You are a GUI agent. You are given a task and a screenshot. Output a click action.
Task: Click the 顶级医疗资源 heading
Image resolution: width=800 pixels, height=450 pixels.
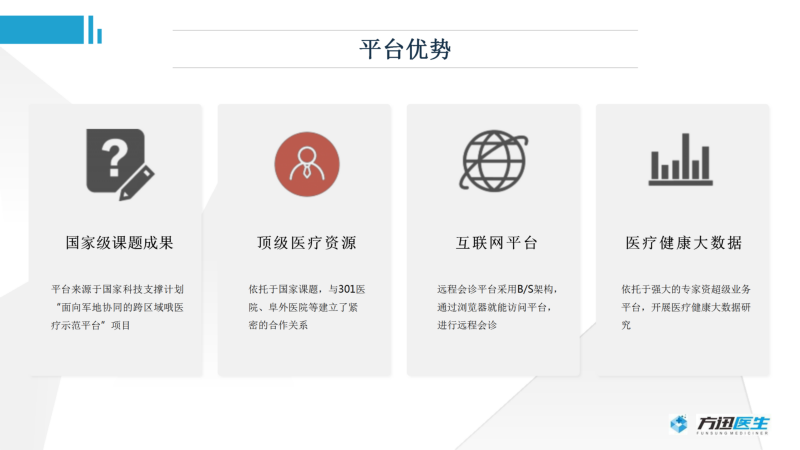(307, 243)
